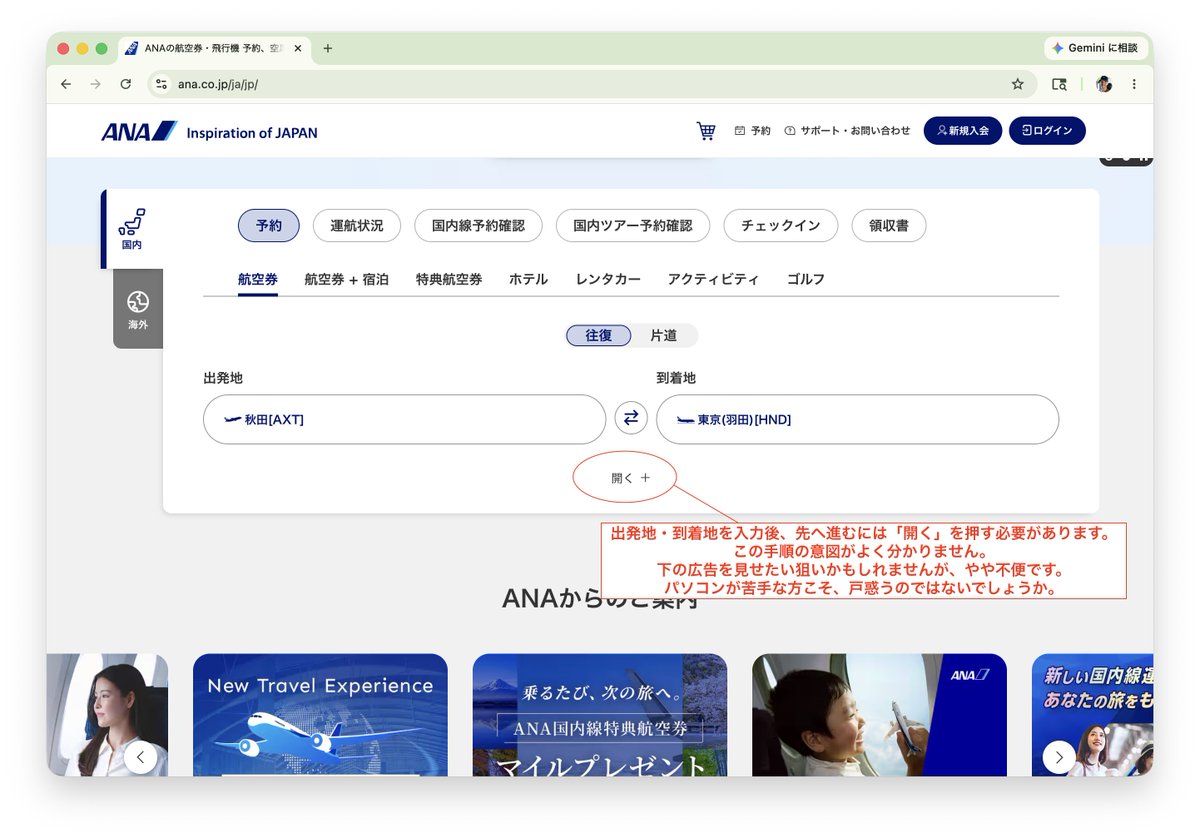Open the Chrome profile avatar

(x=1104, y=84)
